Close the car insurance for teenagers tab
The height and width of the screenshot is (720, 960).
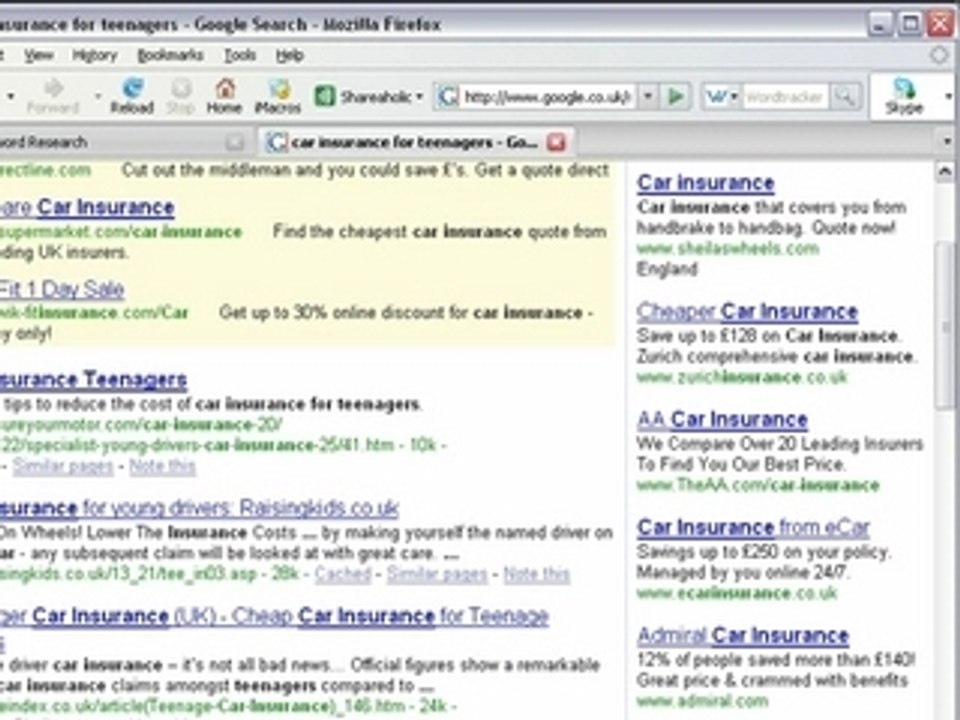(557, 142)
